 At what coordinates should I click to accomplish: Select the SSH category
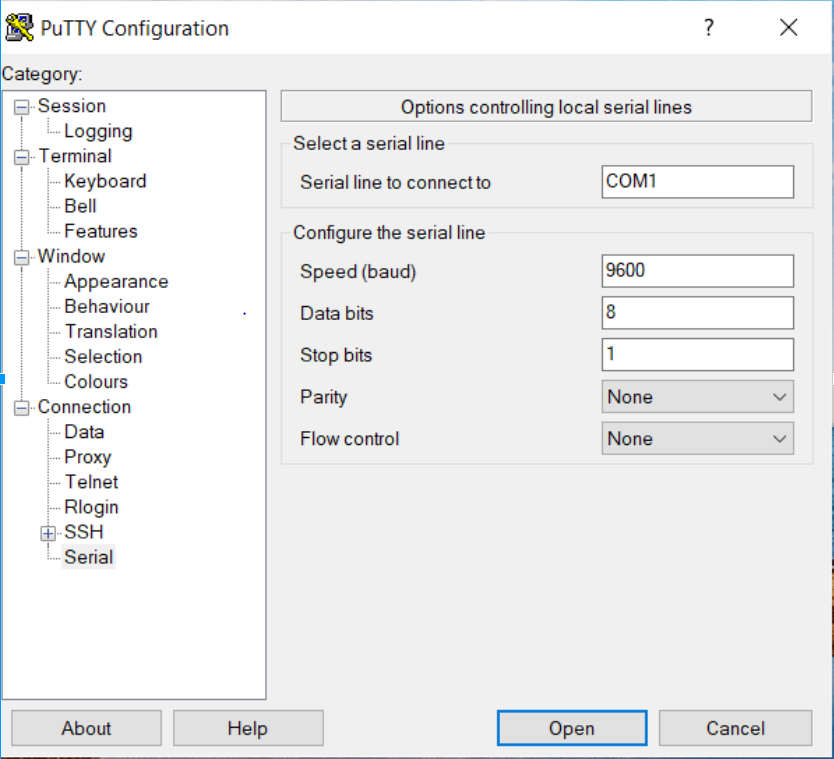pyautogui.click(x=84, y=532)
